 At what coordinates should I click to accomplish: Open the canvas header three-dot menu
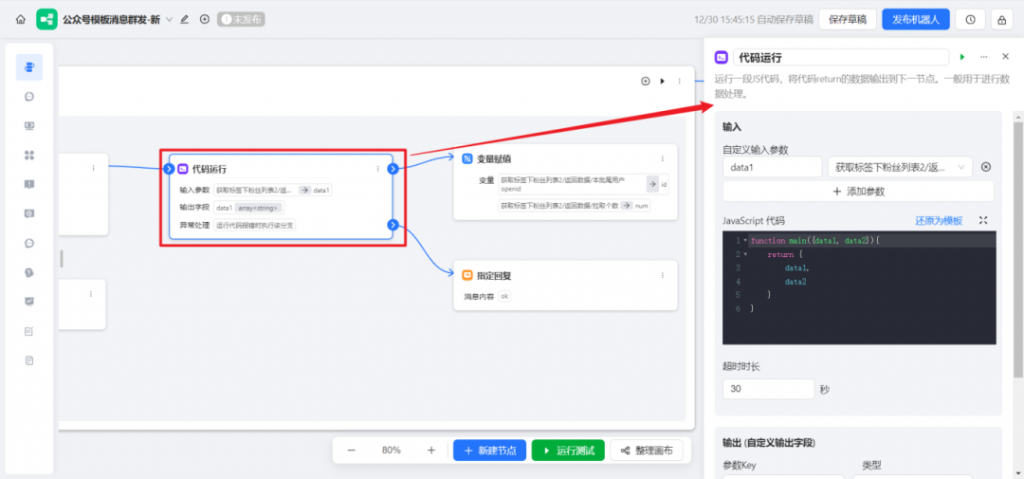[679, 81]
